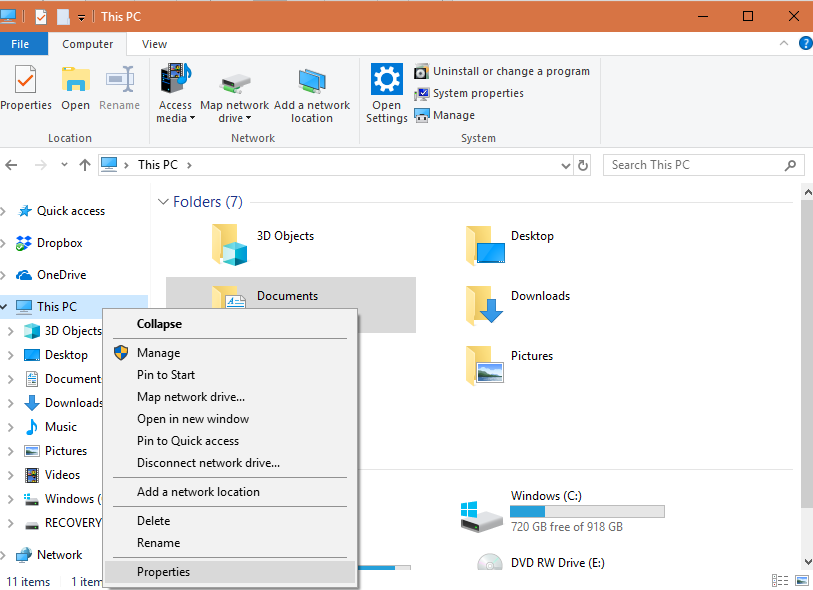Refresh the This PC view
813x590 pixels.
583,165
